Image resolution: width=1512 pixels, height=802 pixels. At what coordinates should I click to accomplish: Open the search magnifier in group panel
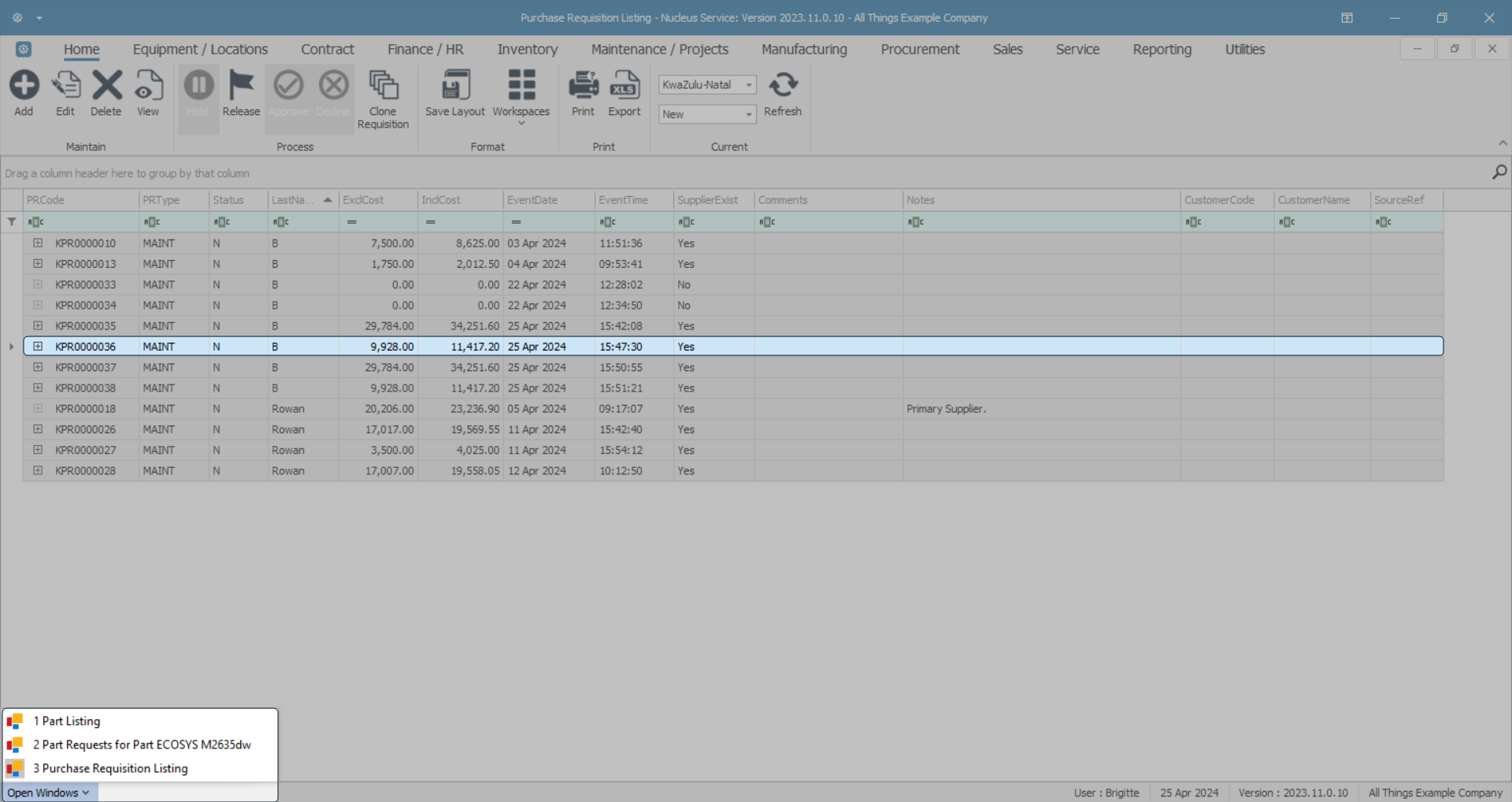tap(1499, 172)
